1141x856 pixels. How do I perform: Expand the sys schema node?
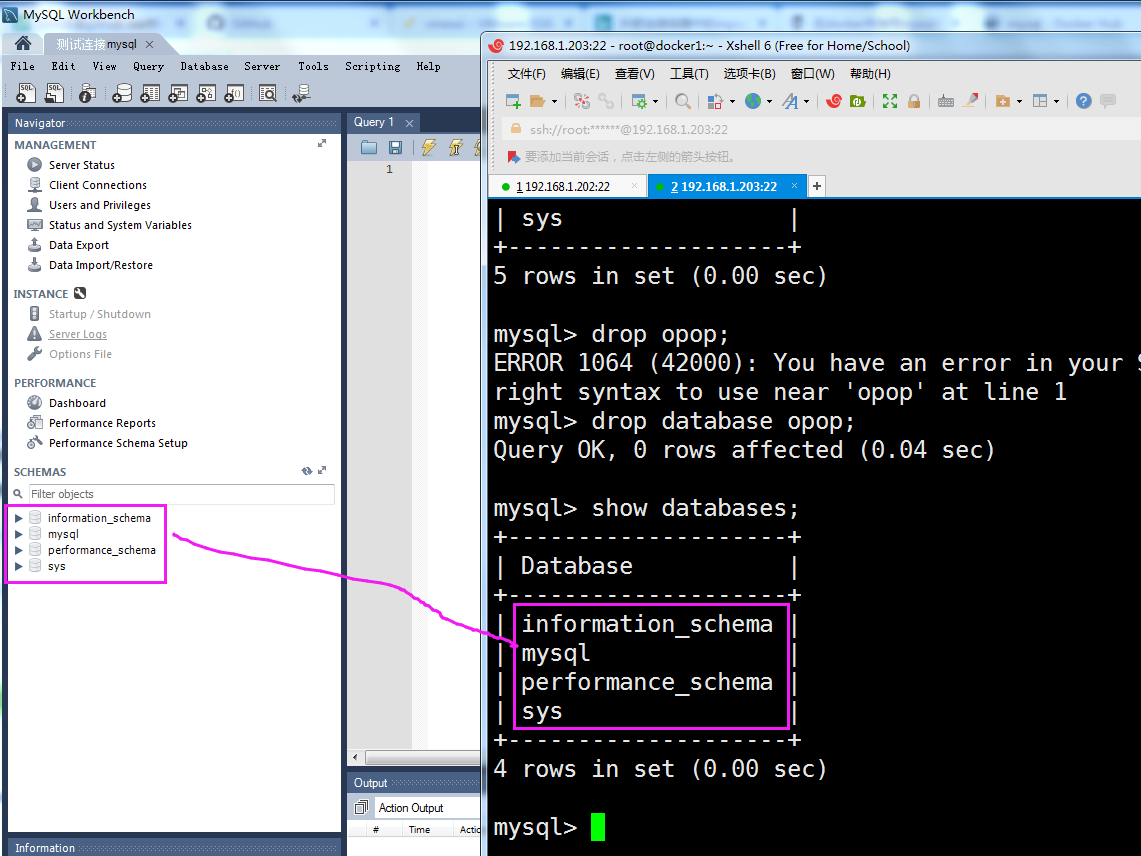click(19, 566)
